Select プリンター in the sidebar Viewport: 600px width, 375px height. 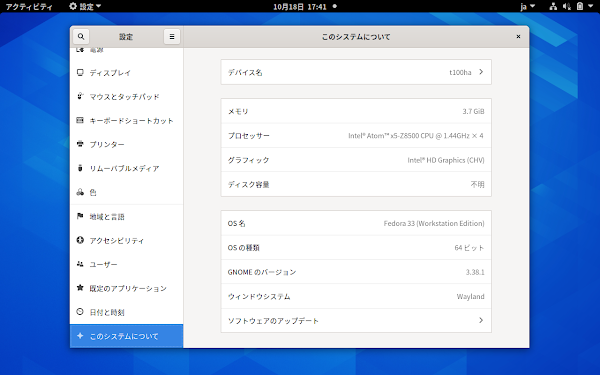[x=126, y=144]
